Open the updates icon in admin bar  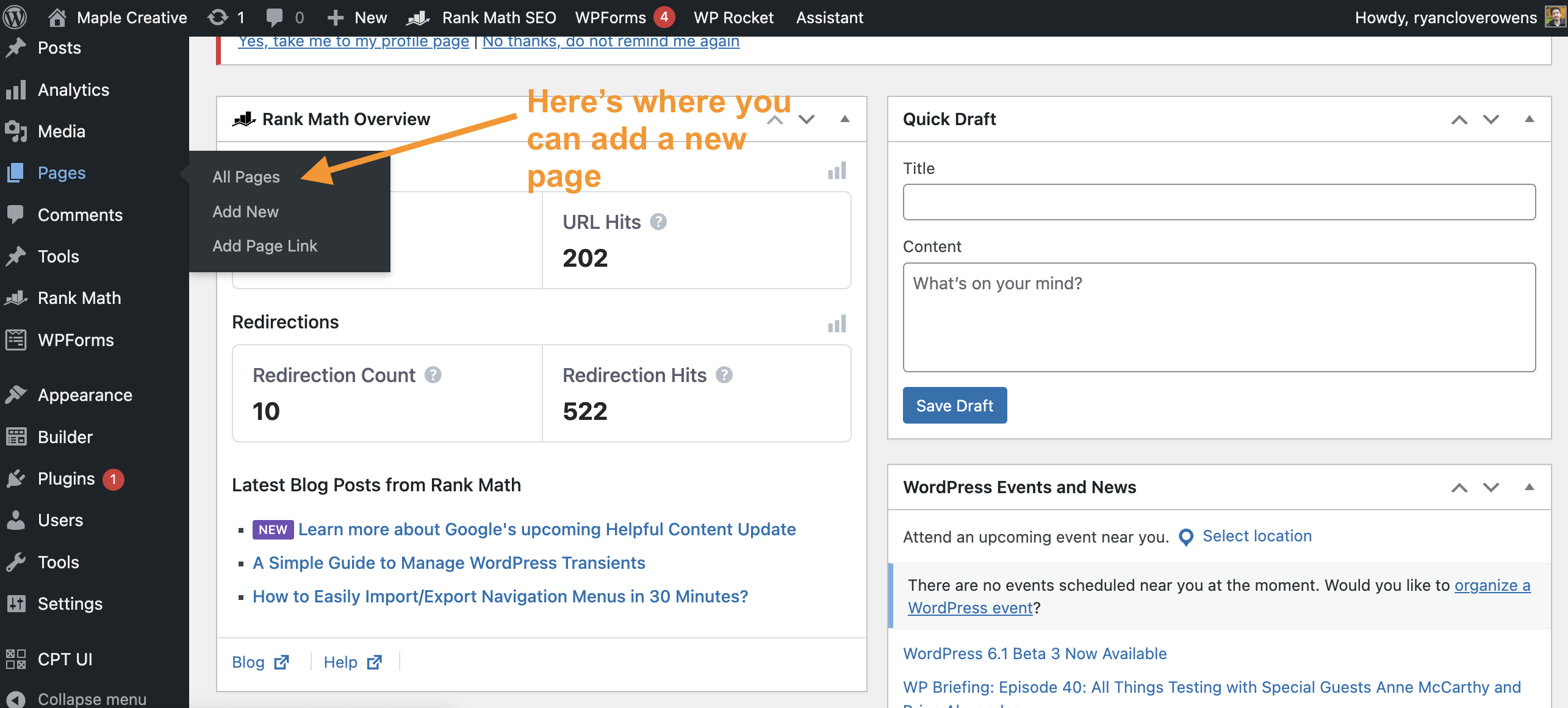pos(218,17)
